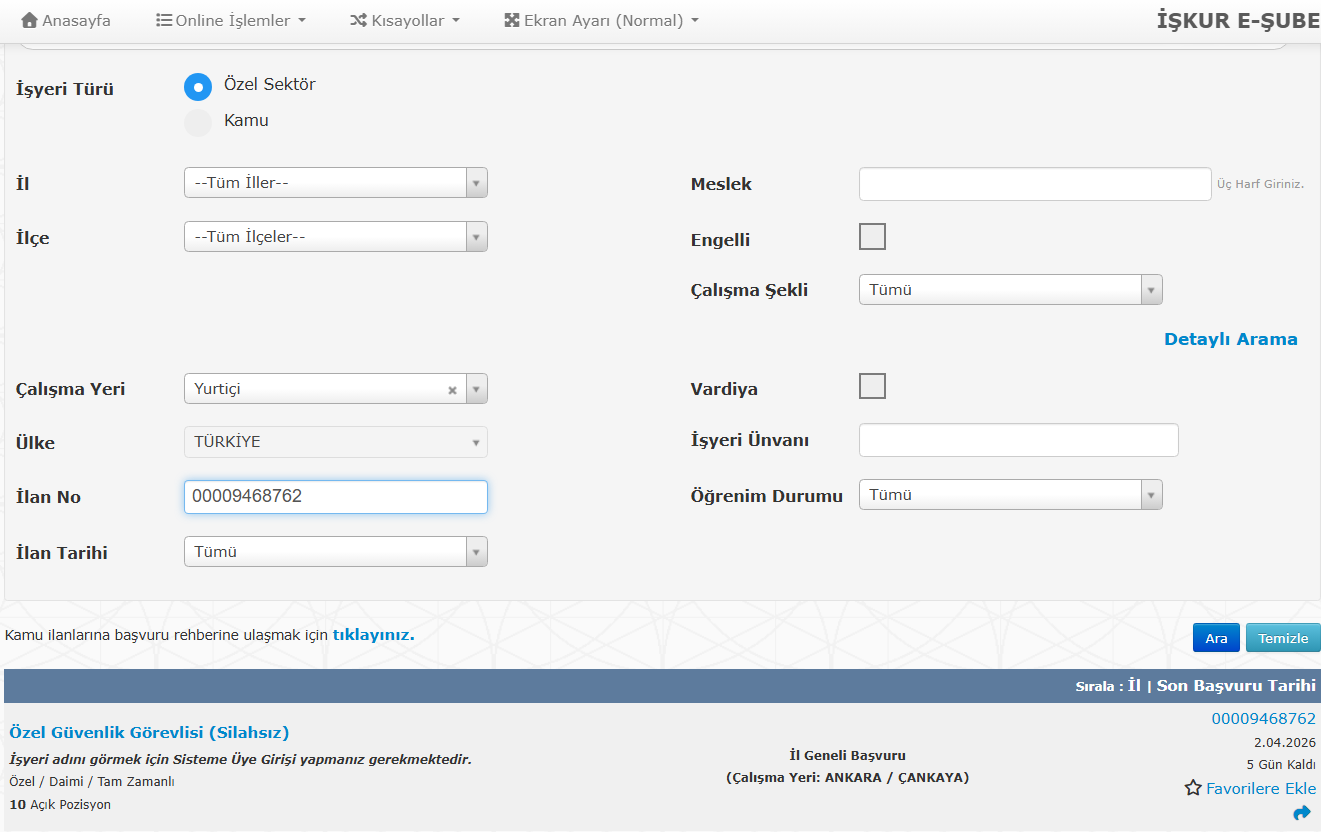The image size is (1321, 832).
Task: Select the Kamu radio button
Action: [198, 122]
